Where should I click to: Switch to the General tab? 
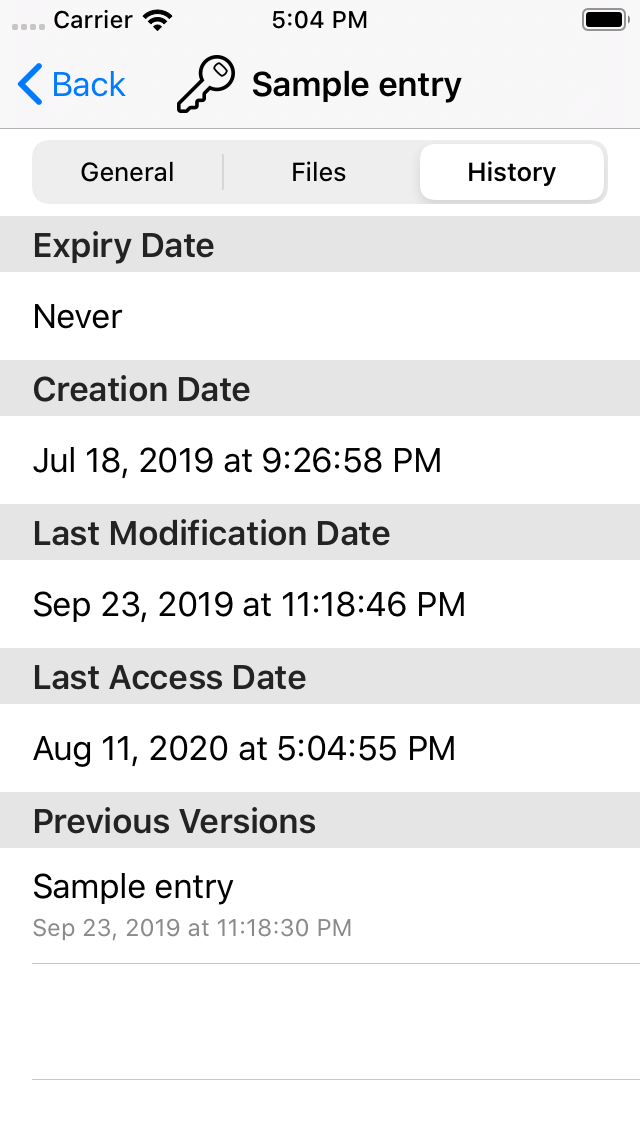[x=127, y=172]
